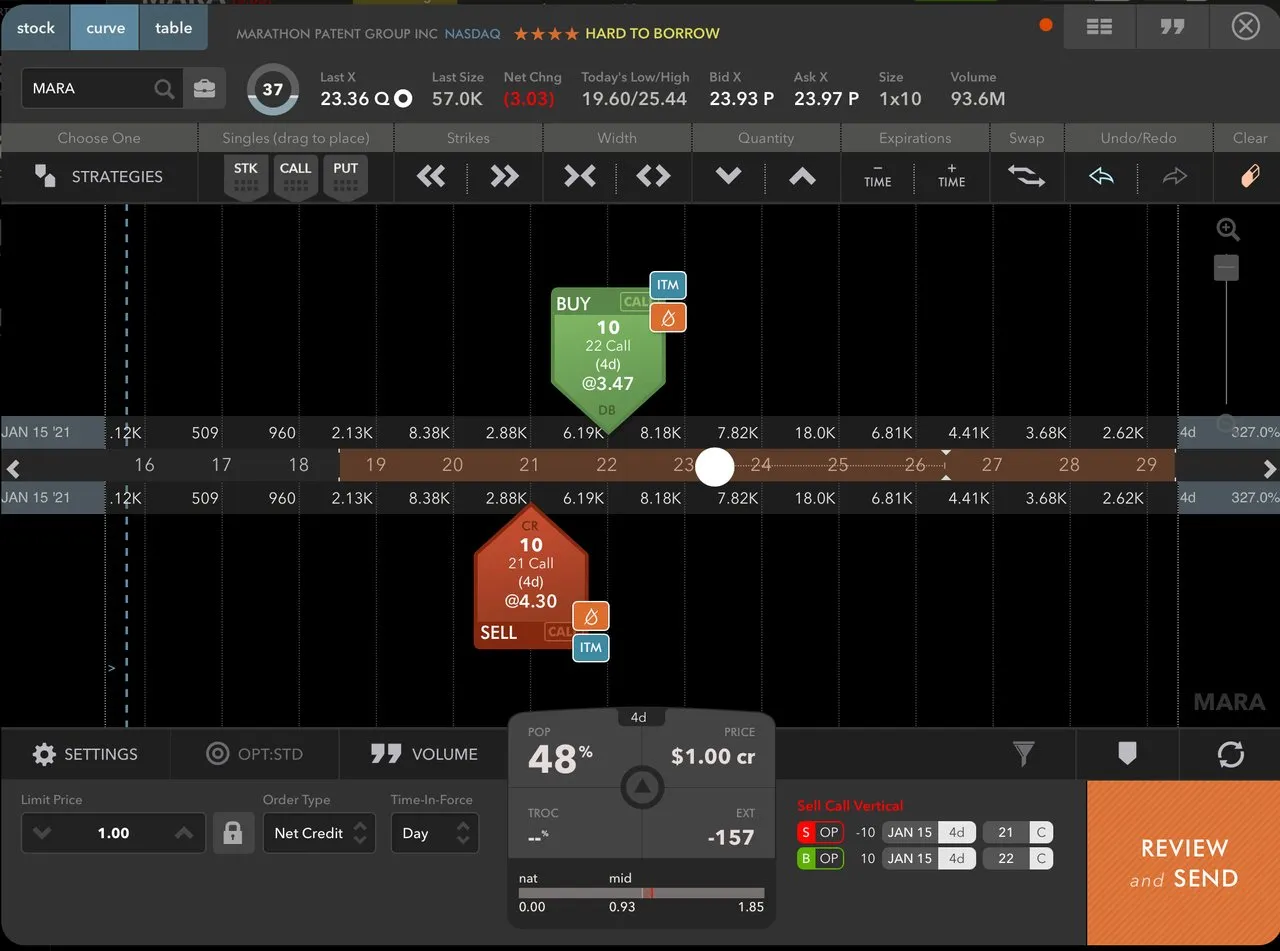Click the nat-mid price slider bar
1280x951 pixels.
pos(641,893)
